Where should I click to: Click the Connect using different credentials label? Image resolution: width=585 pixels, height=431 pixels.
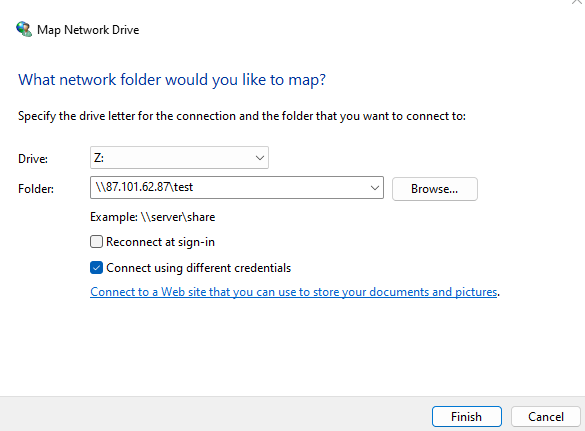[198, 268]
